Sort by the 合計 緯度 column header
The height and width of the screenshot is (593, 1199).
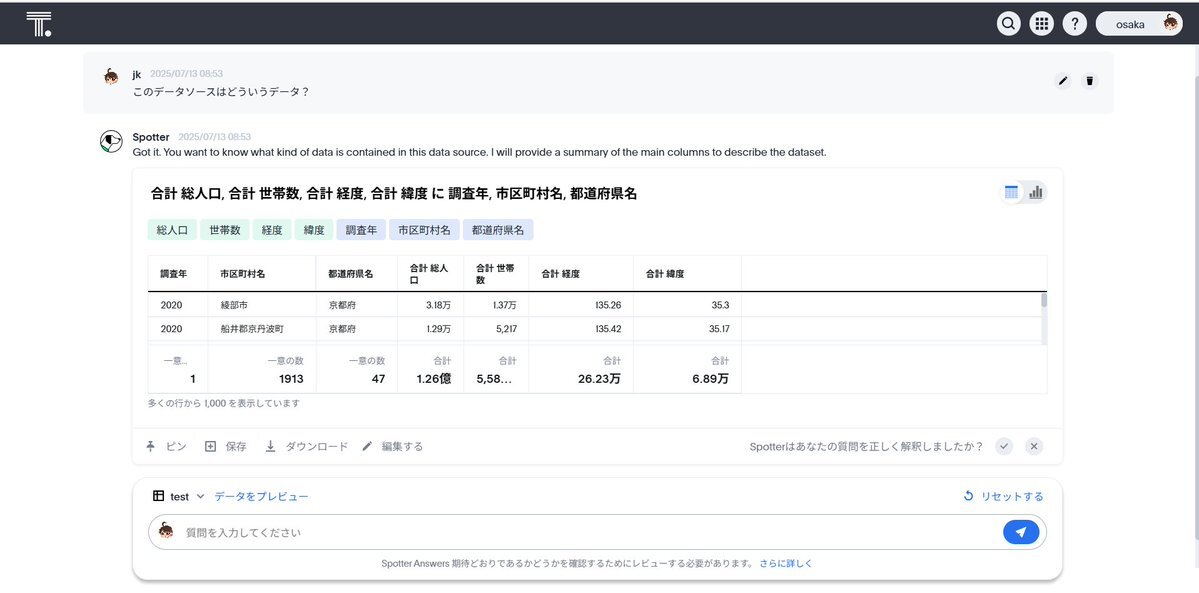tap(687, 274)
